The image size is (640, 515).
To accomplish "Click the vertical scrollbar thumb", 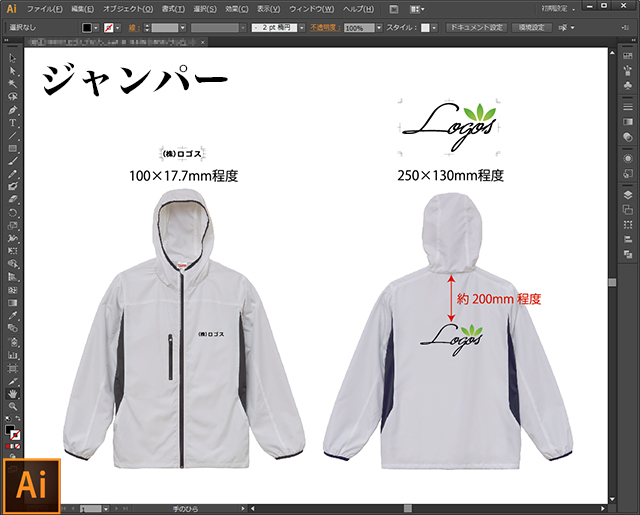I will 612,282.
